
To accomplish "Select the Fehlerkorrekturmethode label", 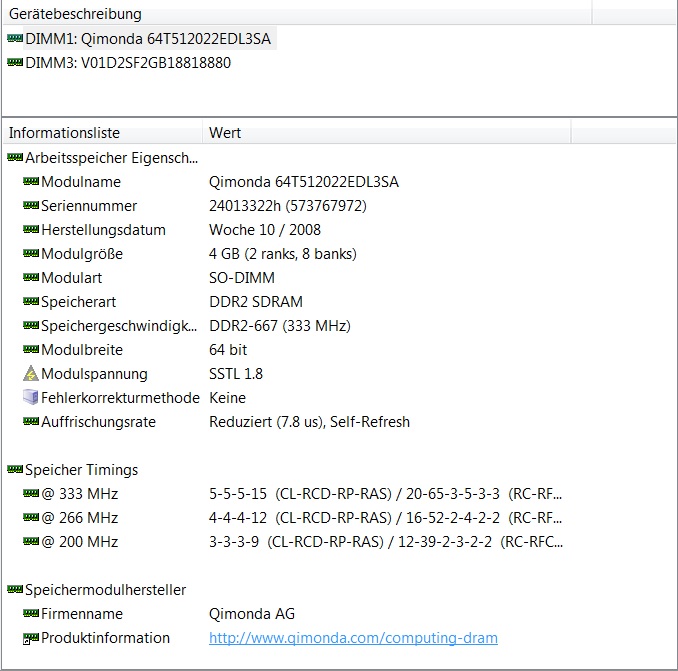I will point(120,397).
